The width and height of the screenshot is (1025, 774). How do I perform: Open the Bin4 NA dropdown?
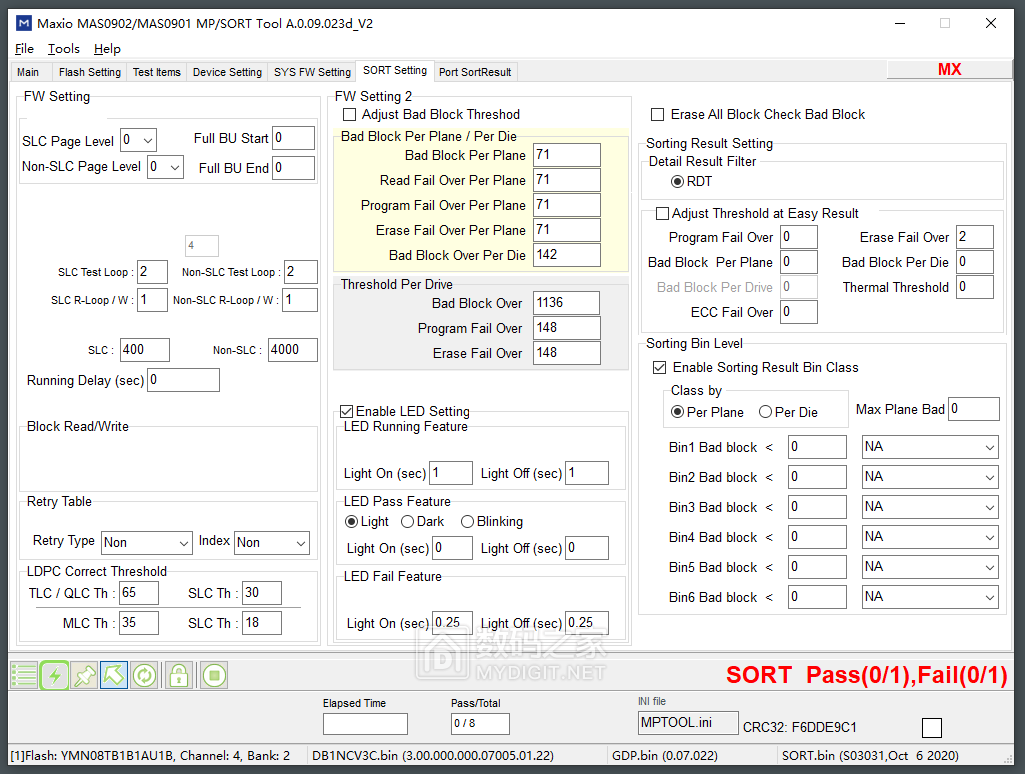pos(930,537)
